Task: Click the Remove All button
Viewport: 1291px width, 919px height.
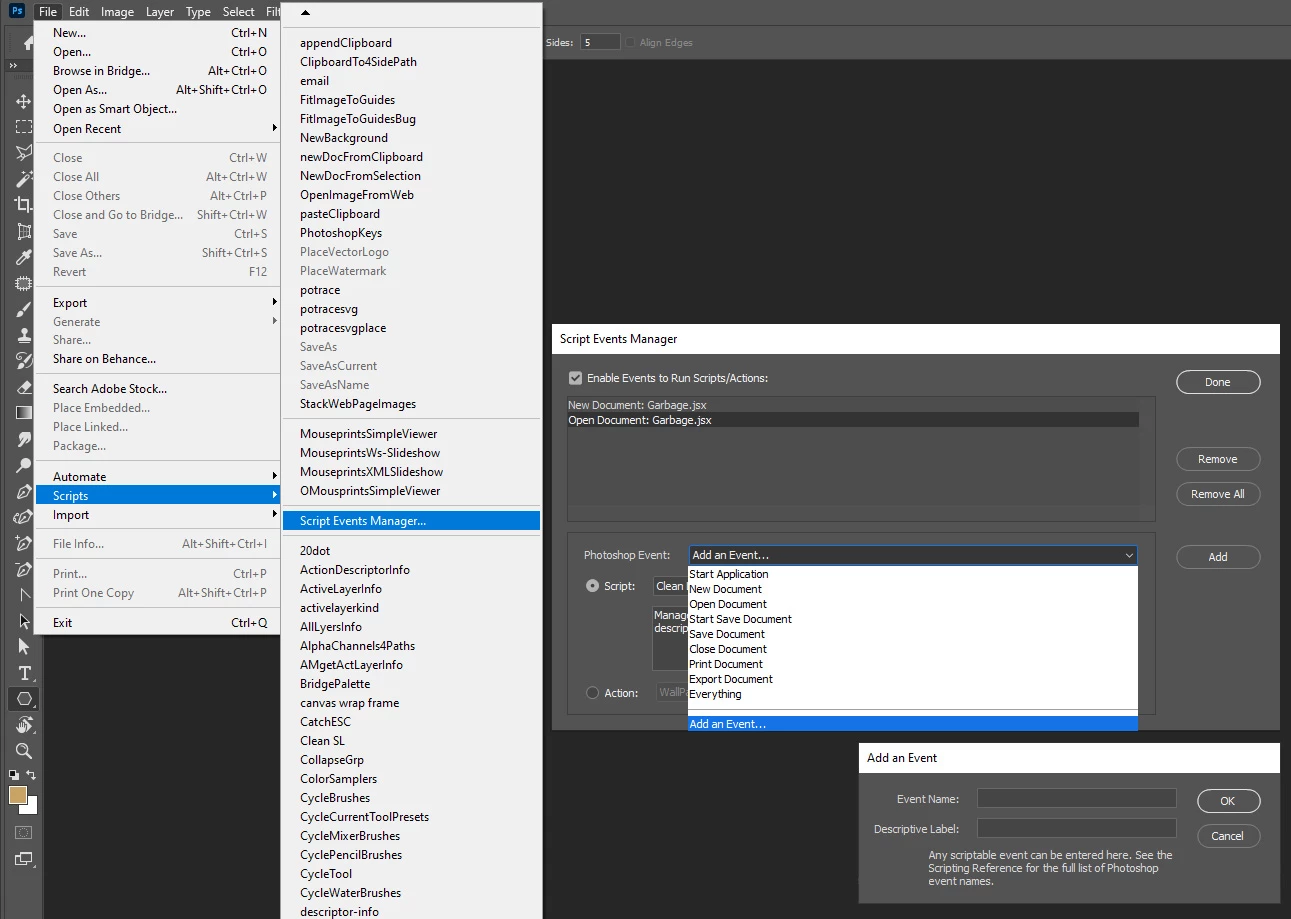Action: click(1218, 494)
